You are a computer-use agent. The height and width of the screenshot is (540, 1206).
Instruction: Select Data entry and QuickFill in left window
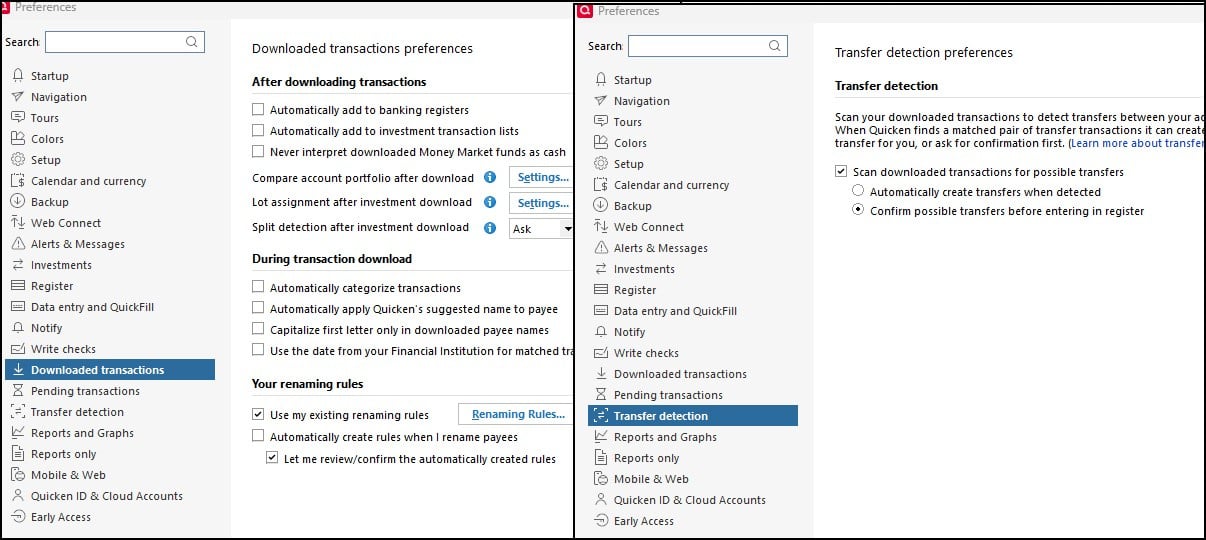tap(92, 307)
